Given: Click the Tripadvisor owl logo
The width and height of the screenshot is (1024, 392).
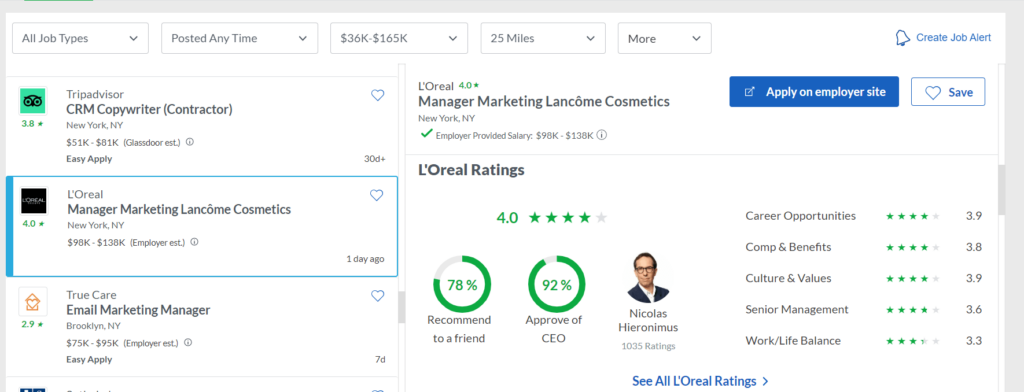Looking at the screenshot, I should pyautogui.click(x=33, y=101).
